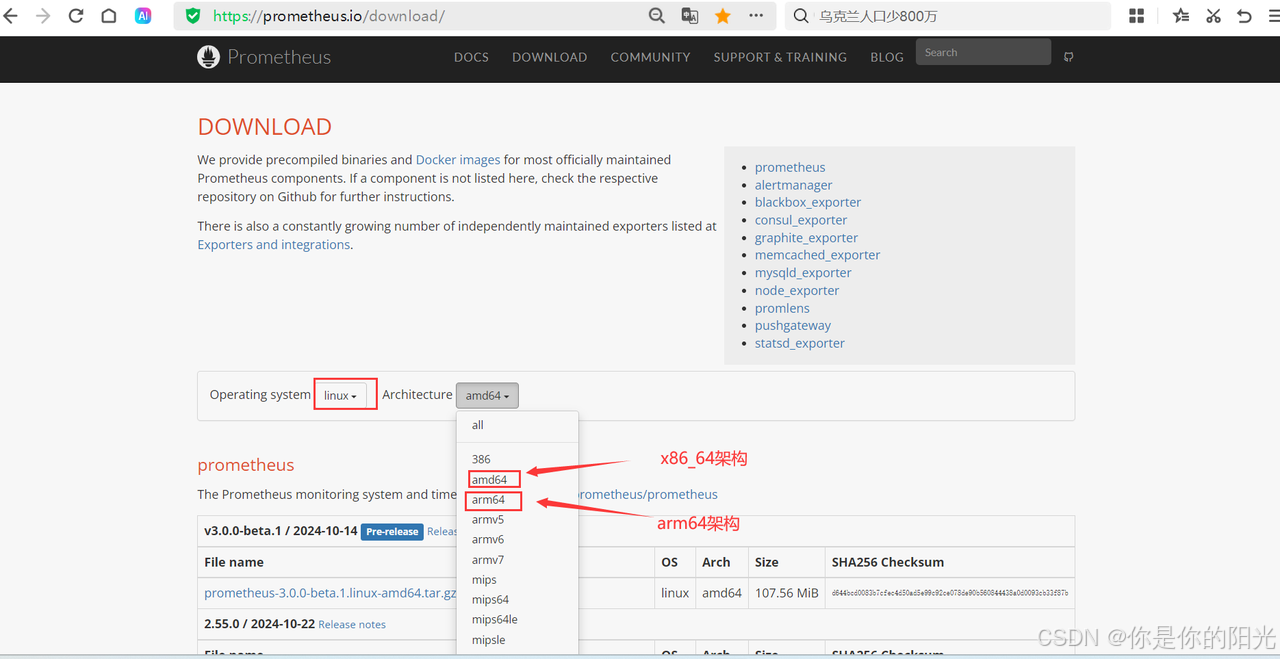Click the search magnifier icon in search box
The width and height of the screenshot is (1280, 659).
point(802,16)
